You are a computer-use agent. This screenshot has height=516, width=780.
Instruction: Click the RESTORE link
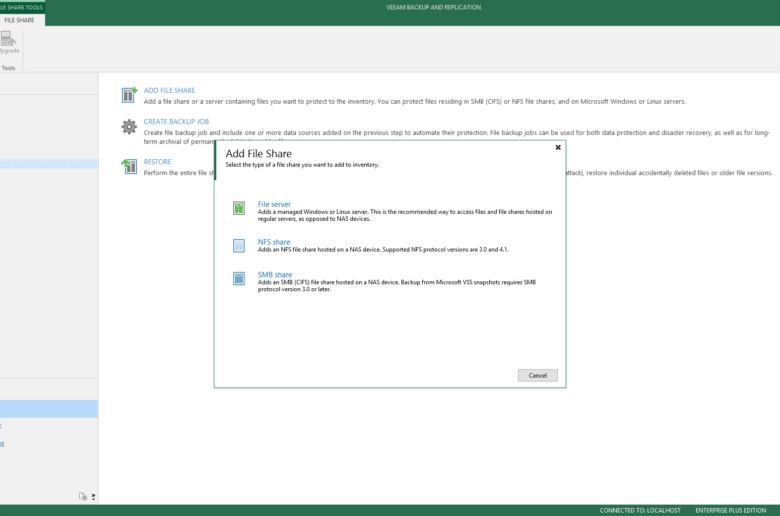[x=157, y=162]
